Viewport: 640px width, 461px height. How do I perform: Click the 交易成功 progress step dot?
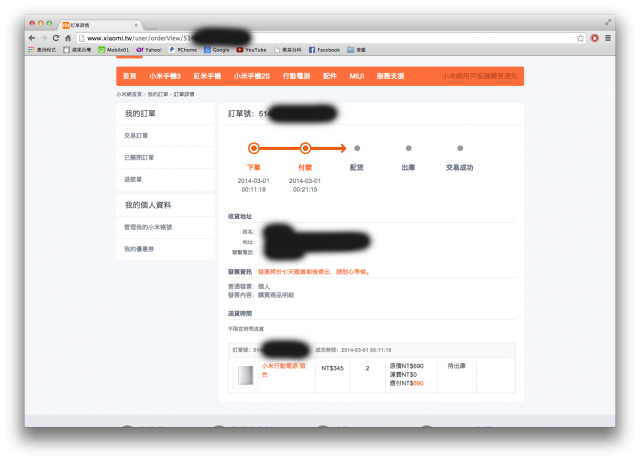[x=460, y=148]
